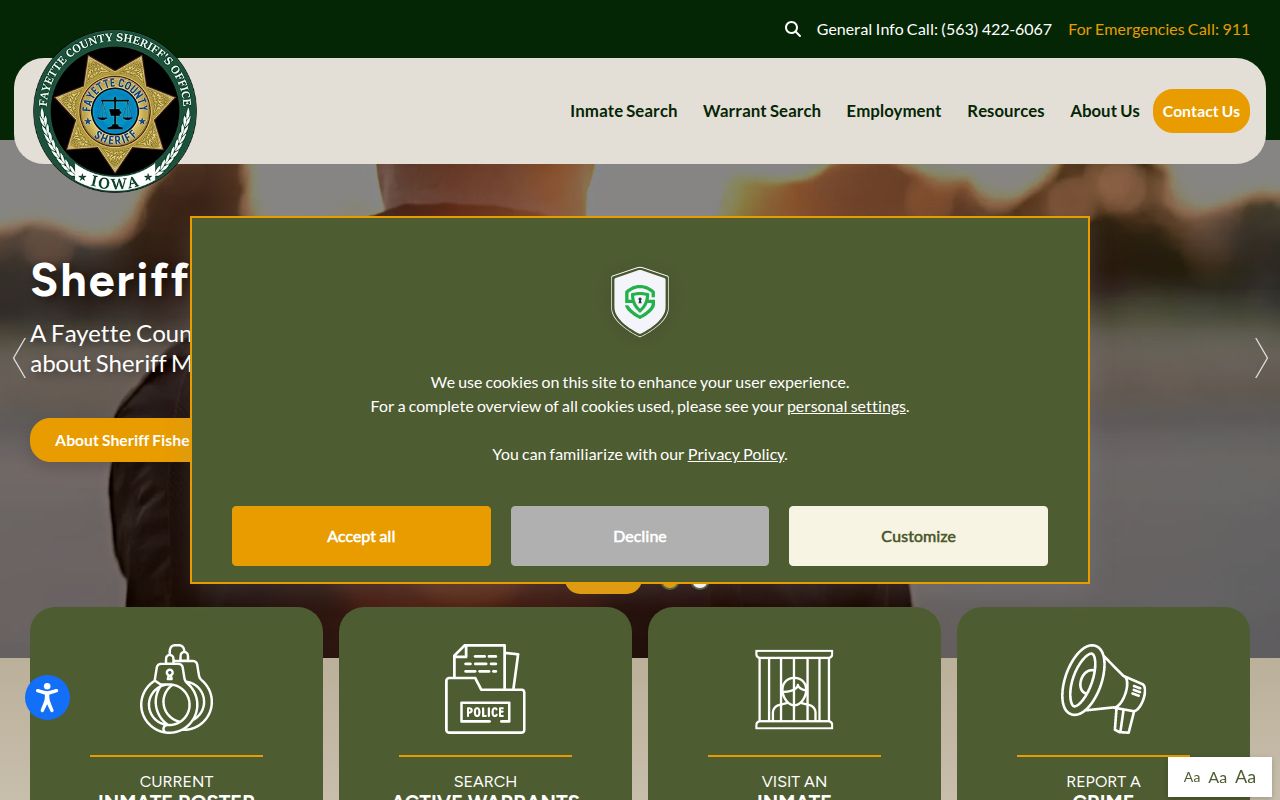Image resolution: width=1280 pixels, height=800 pixels.
Task: Open the Report a Crime card label
Action: point(1103,789)
